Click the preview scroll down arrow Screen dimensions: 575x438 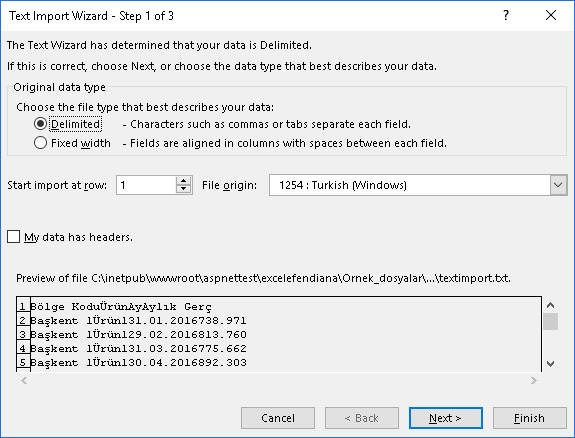[550, 364]
